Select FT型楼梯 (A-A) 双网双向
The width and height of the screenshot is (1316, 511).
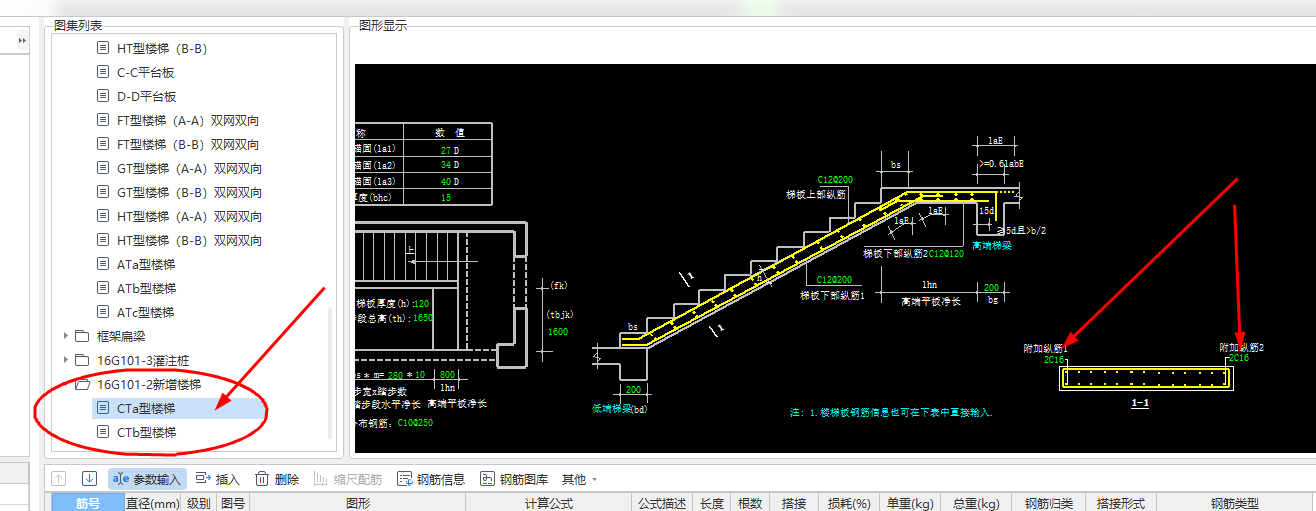coord(188,120)
